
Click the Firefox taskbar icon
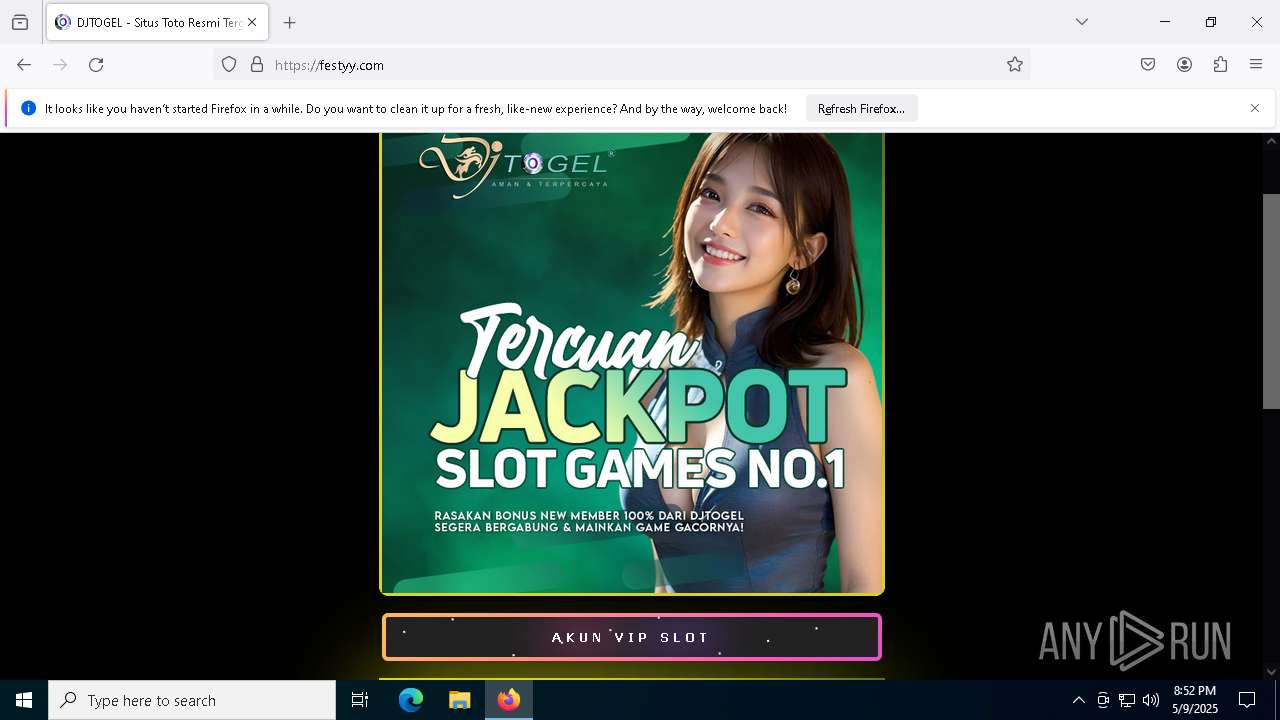(509, 700)
